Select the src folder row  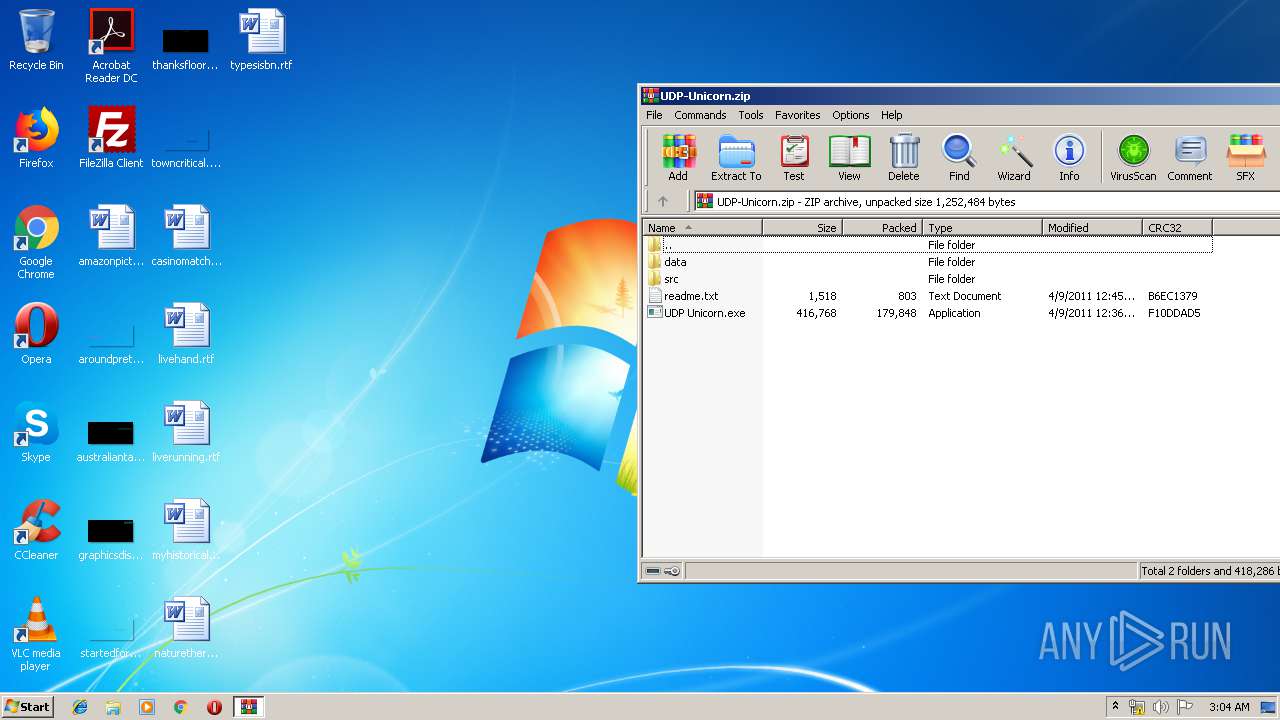pyautogui.click(x=927, y=279)
